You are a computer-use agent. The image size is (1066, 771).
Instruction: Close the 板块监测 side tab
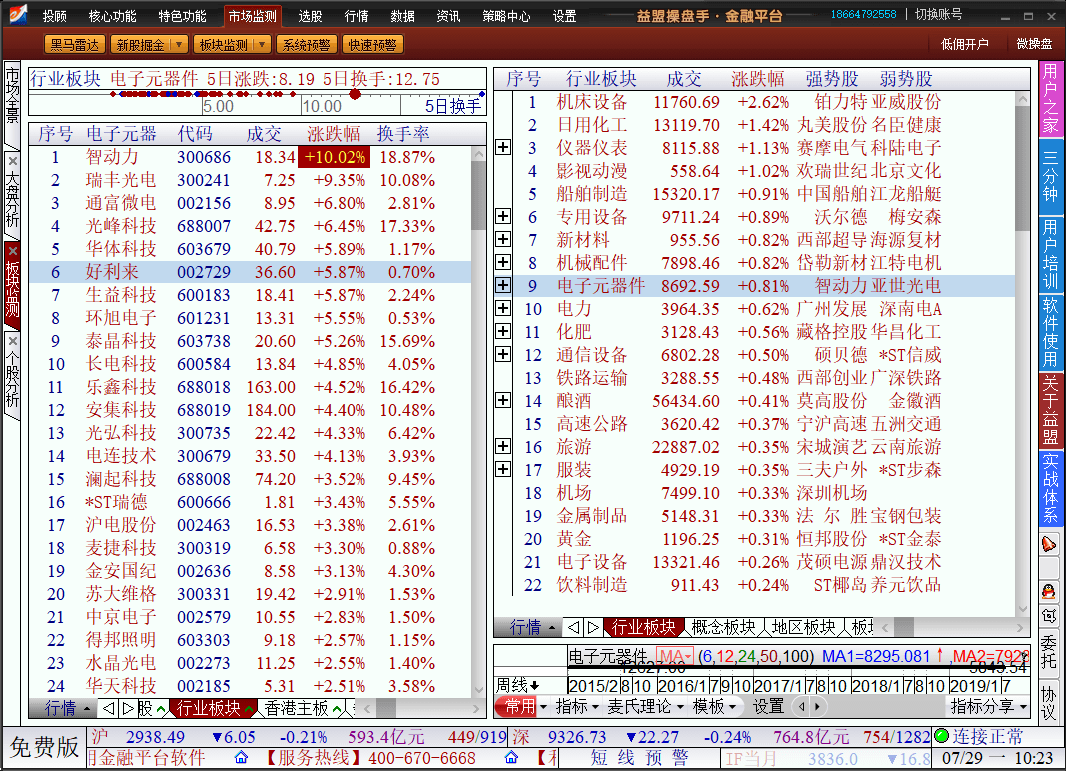13,252
